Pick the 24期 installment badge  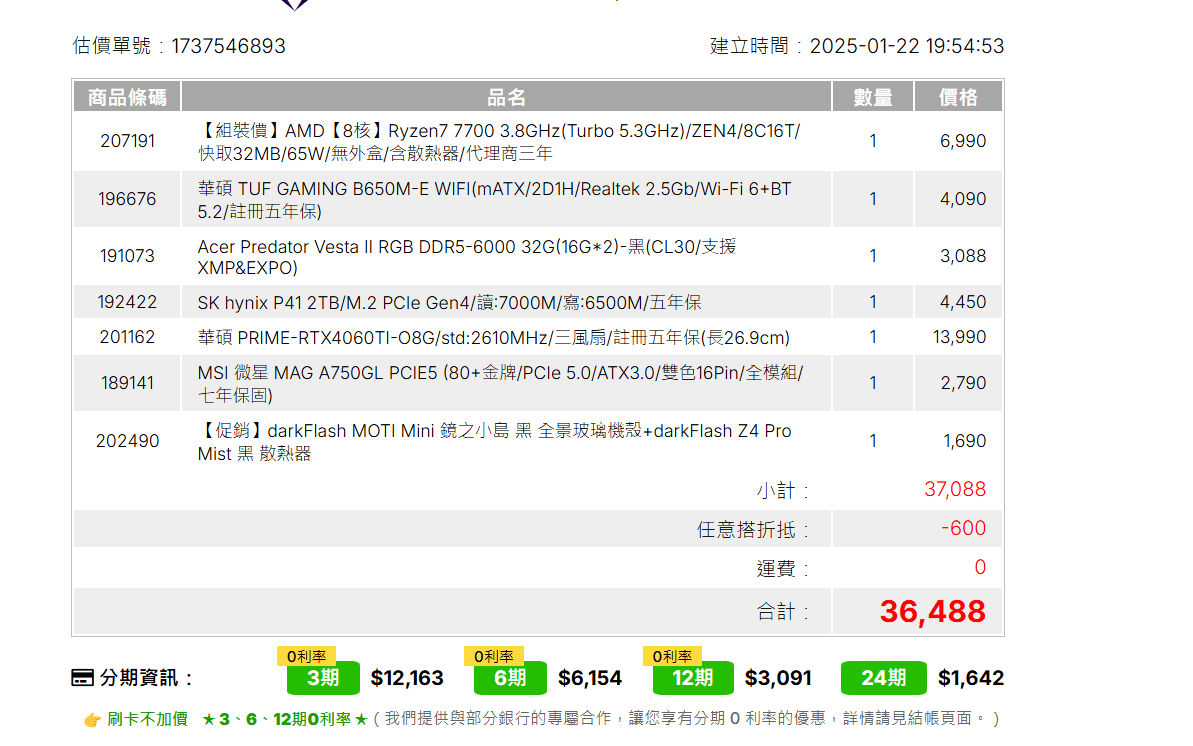pos(883,678)
